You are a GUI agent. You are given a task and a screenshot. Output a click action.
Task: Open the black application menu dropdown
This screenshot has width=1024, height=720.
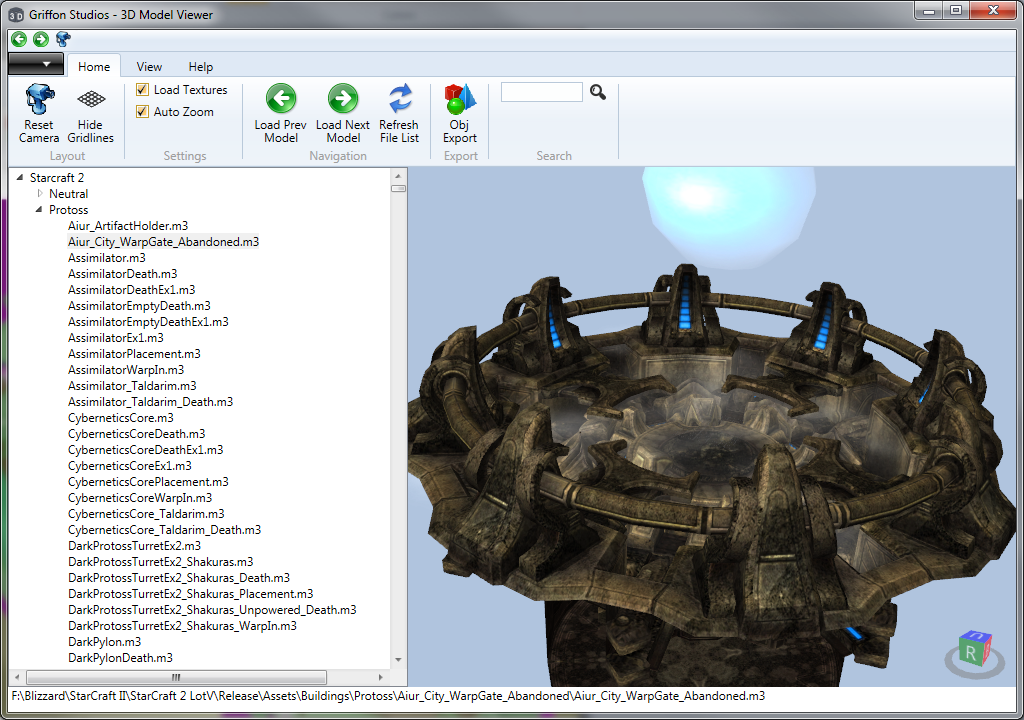(x=36, y=64)
